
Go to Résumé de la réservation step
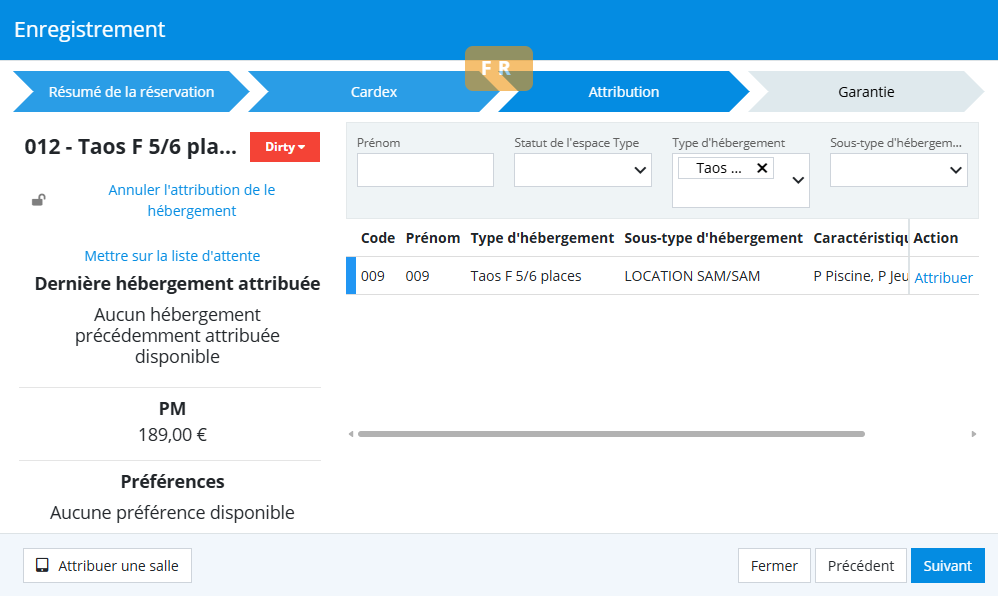[131, 92]
